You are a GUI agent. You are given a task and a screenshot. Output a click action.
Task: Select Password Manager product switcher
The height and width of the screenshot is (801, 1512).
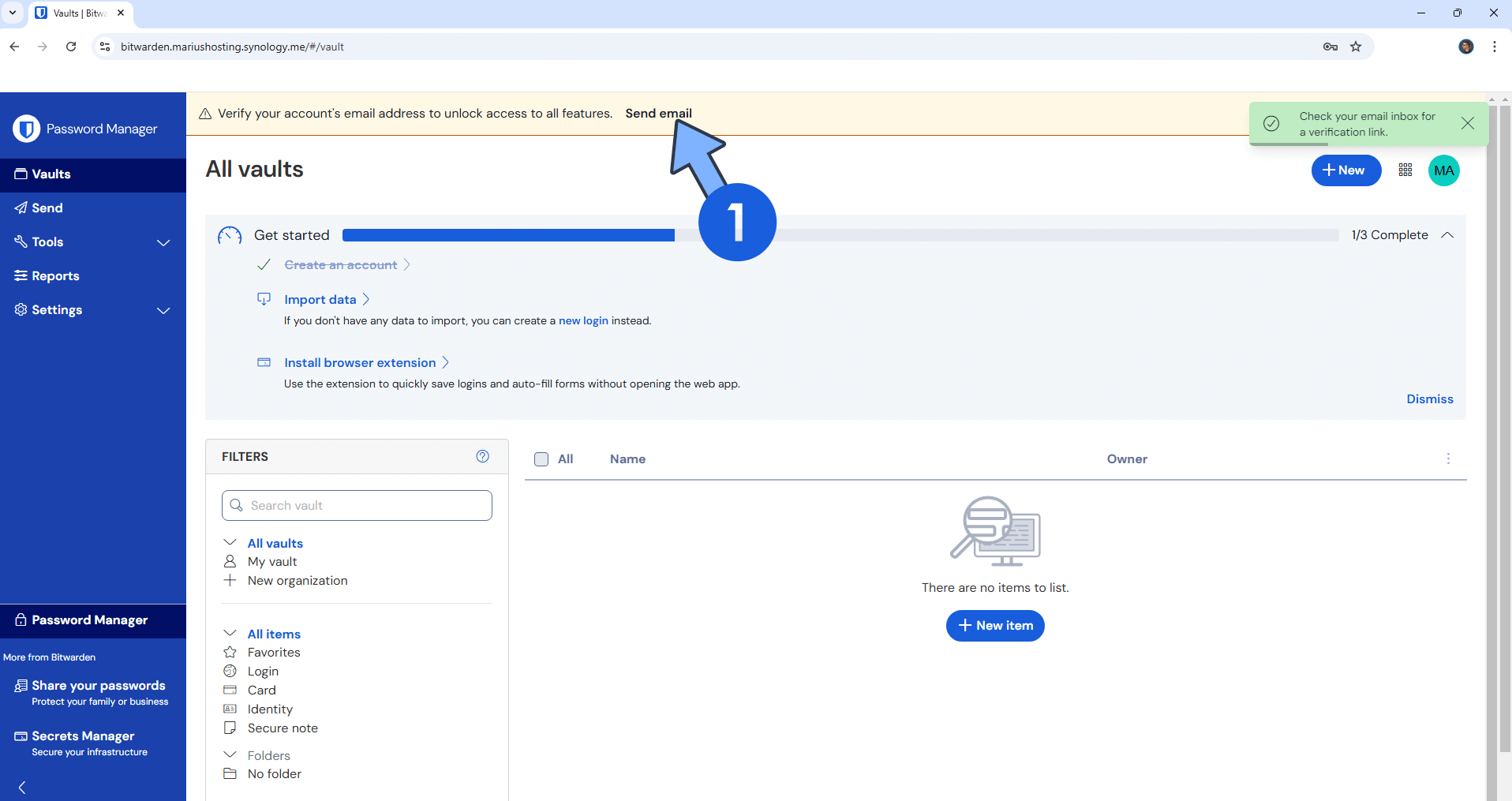coord(93,621)
